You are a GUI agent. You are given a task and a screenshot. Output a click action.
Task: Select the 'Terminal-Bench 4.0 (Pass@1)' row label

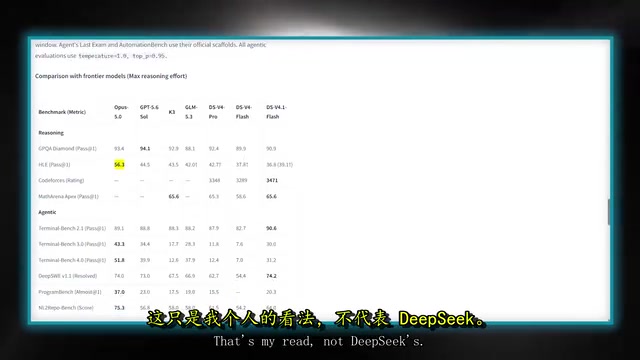click(x=72, y=260)
